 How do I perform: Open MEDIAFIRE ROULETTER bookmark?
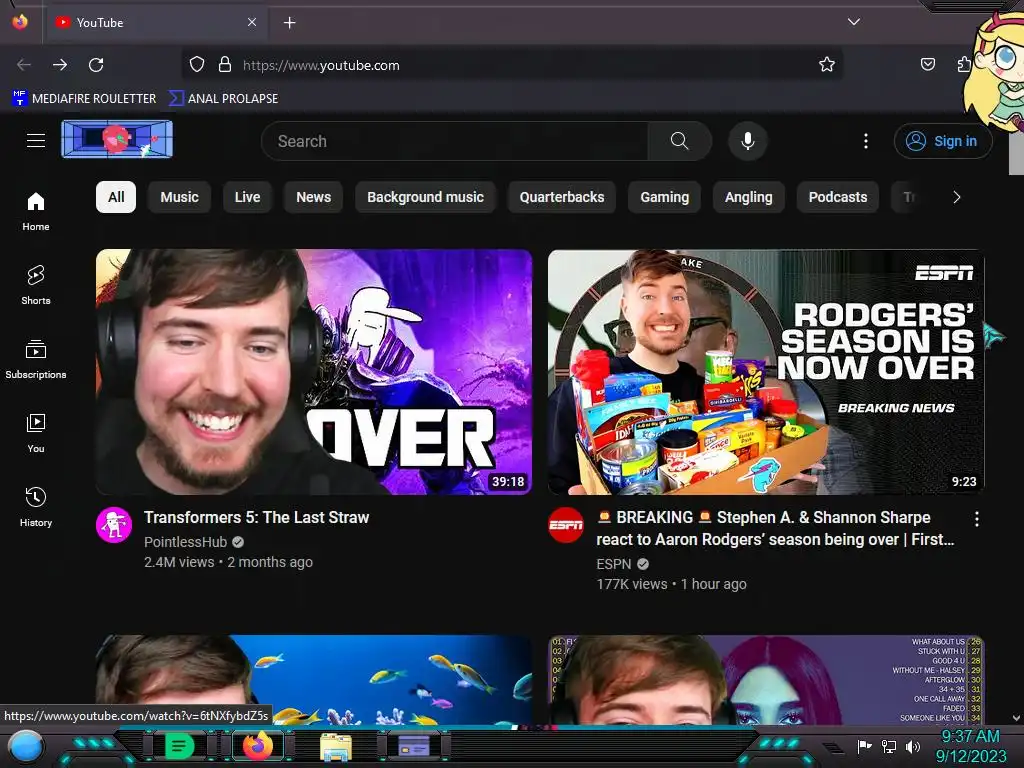point(84,99)
